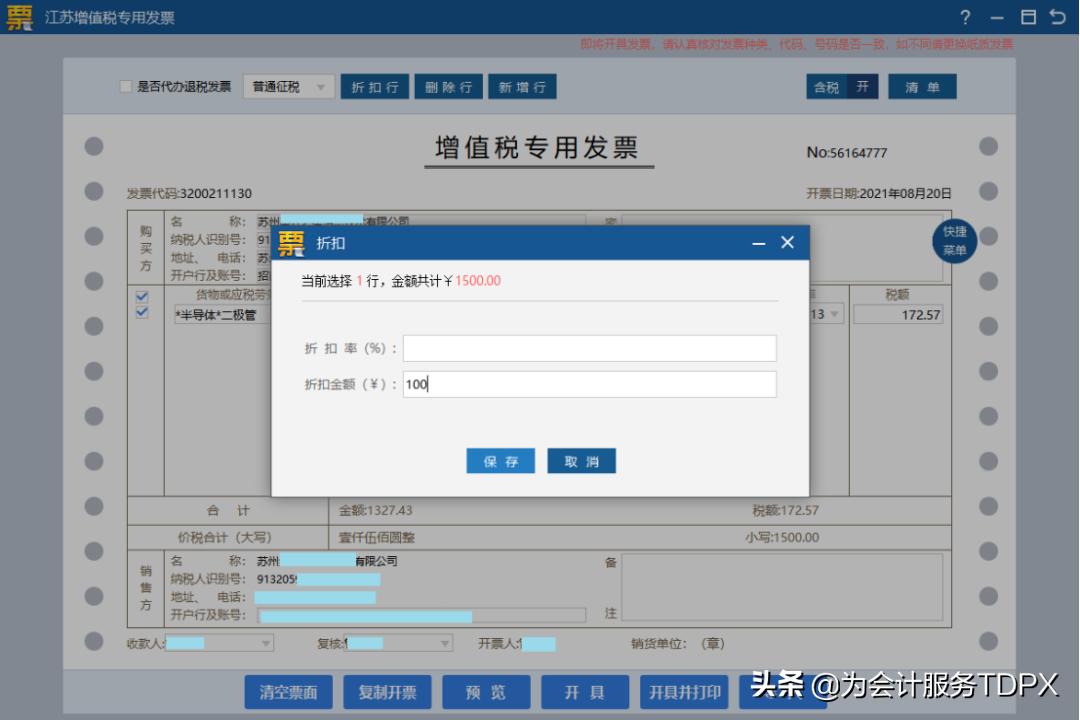Click the 折扣行 discount row button
The width and height of the screenshot is (1080, 720).
coord(375,86)
